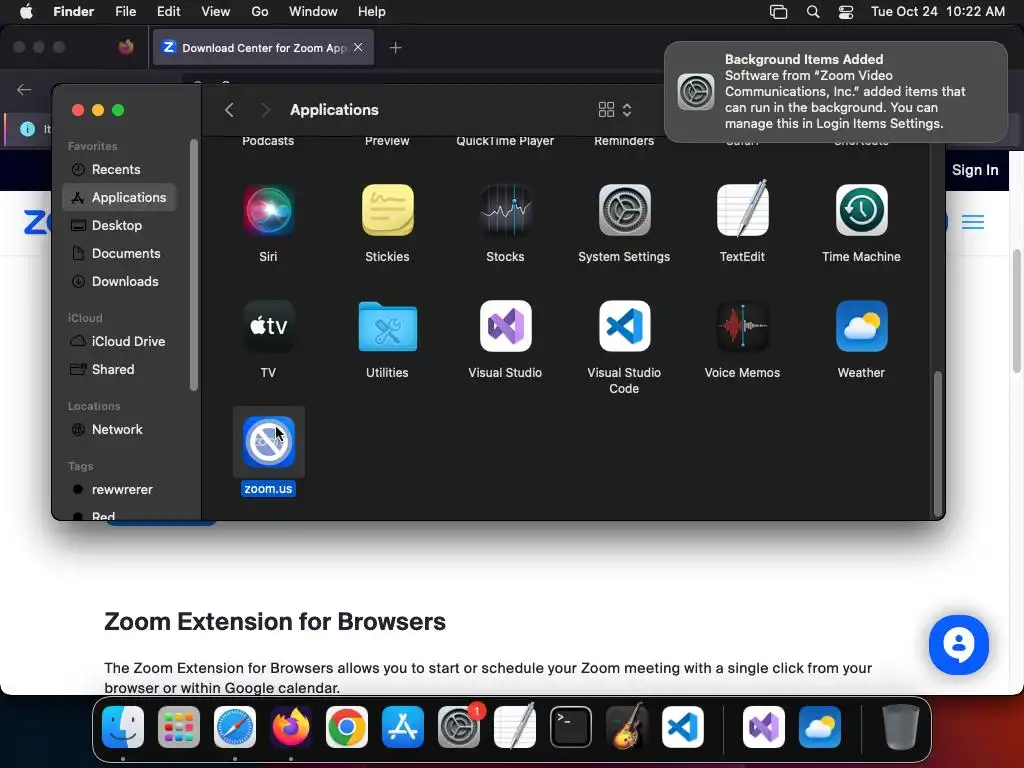The width and height of the screenshot is (1024, 768).
Task: Go back in the Finder window
Action: point(229,110)
